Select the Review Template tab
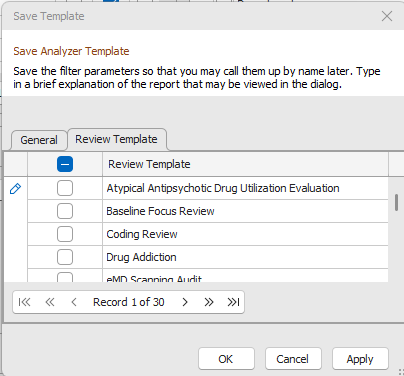The height and width of the screenshot is (376, 404). [x=117, y=139]
